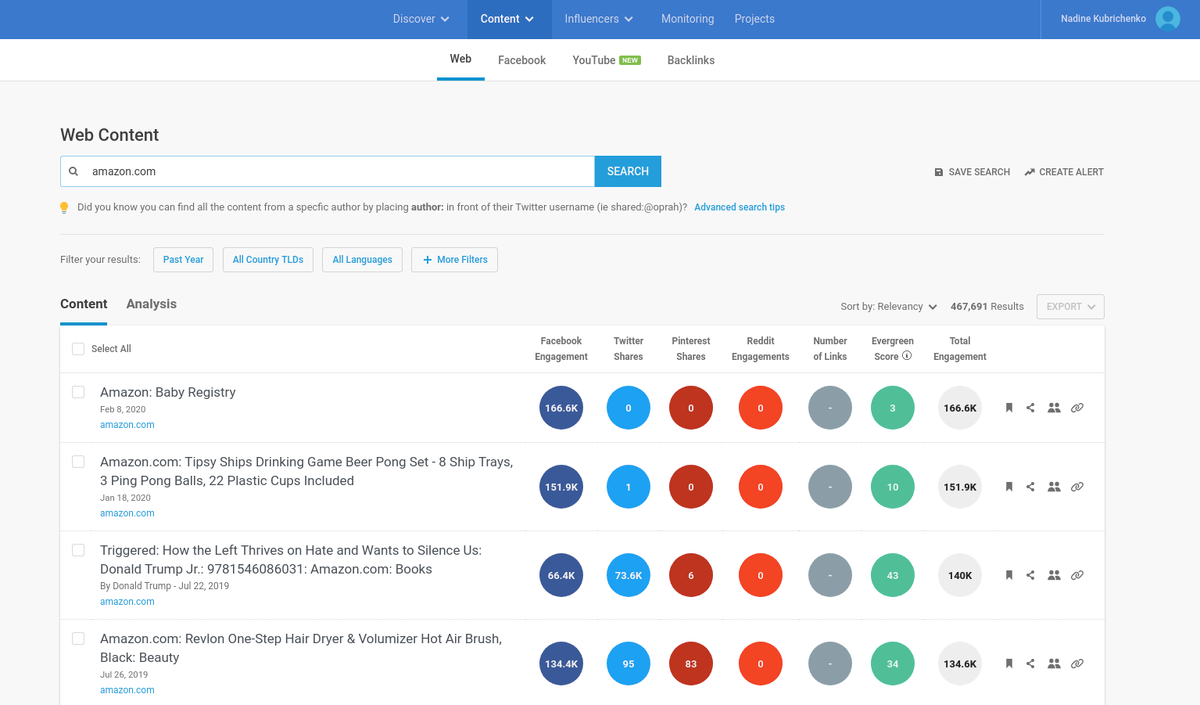The width and height of the screenshot is (1200, 705).
Task: Expand More Filters
Action: (455, 260)
